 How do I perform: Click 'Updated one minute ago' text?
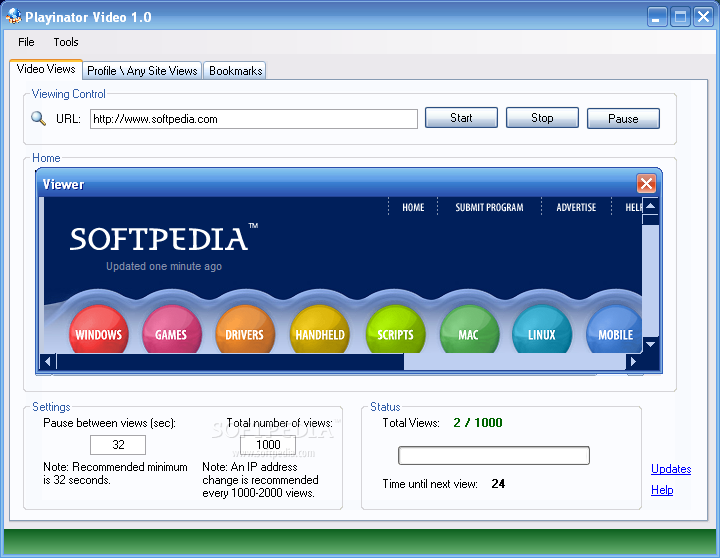coord(164,266)
